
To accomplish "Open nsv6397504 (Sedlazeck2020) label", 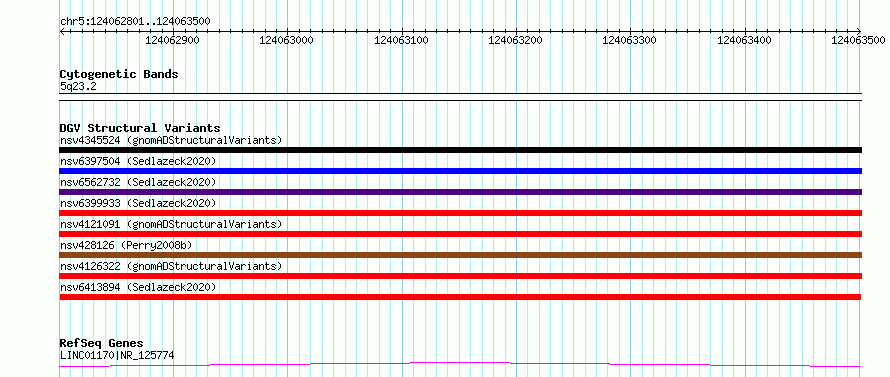I will (x=138, y=161).
